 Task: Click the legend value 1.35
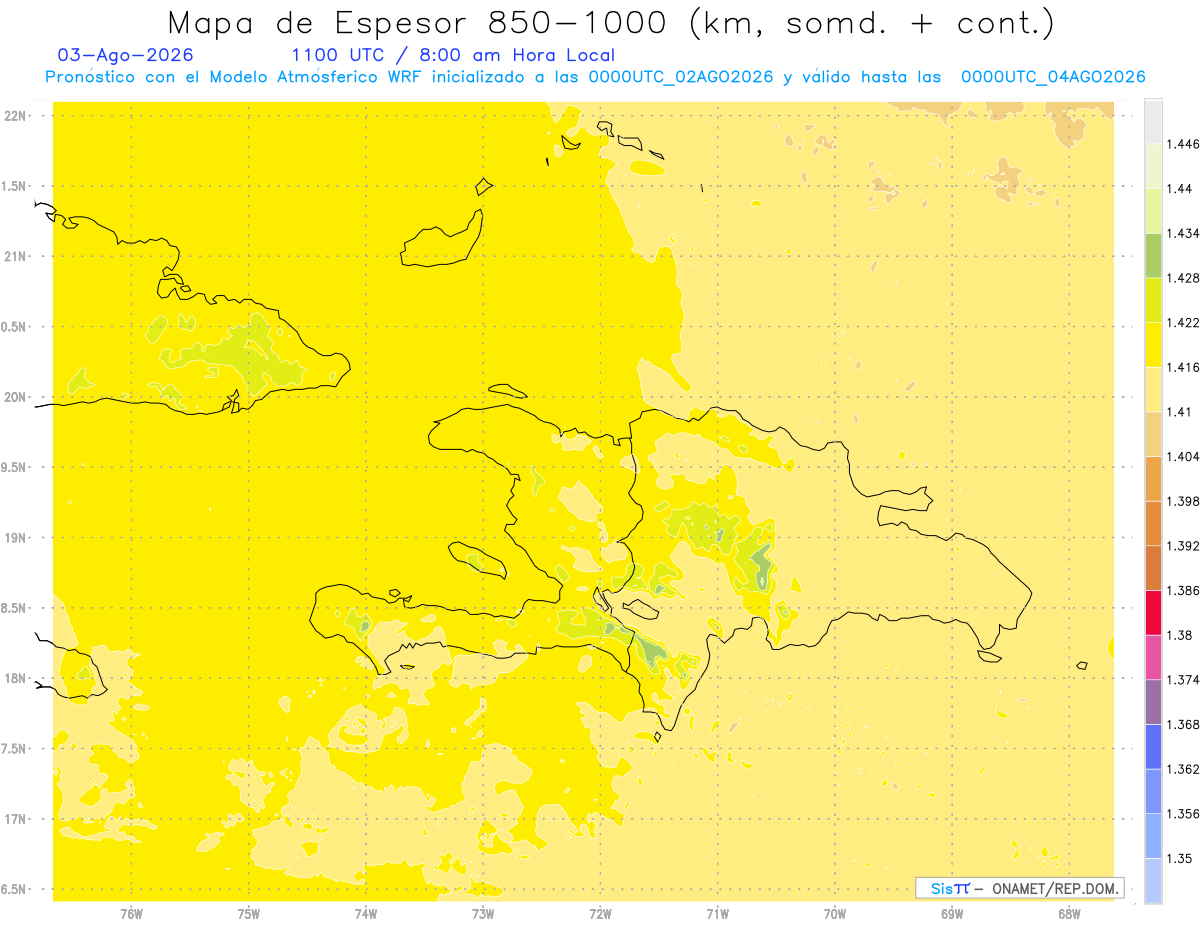pyautogui.click(x=1179, y=858)
